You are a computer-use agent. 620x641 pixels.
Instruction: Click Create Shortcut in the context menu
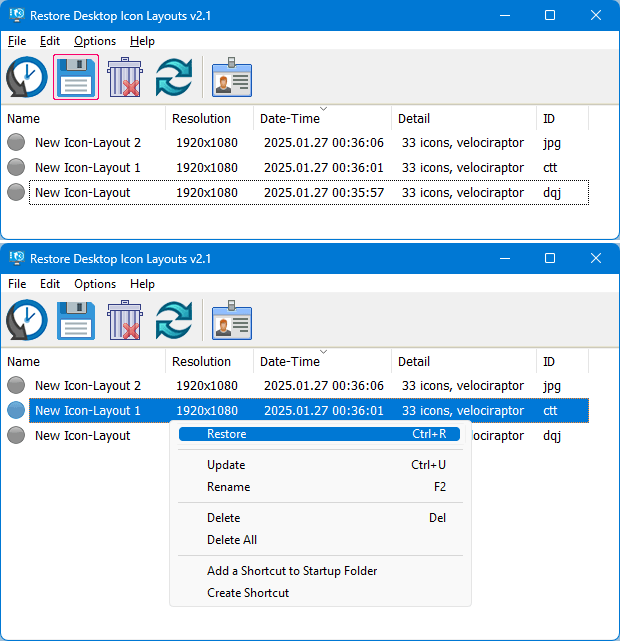[248, 593]
